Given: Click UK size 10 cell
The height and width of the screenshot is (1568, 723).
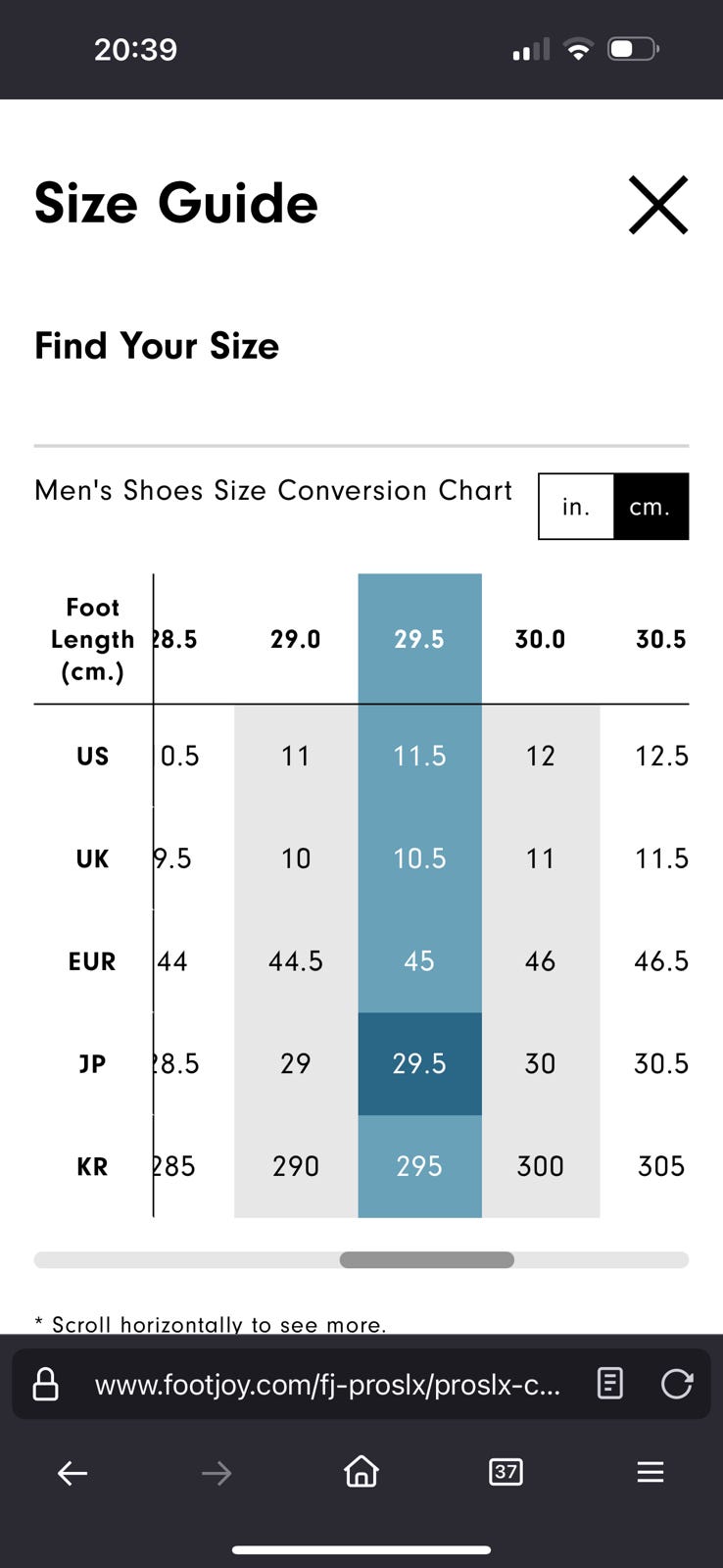Looking at the screenshot, I should coord(296,859).
